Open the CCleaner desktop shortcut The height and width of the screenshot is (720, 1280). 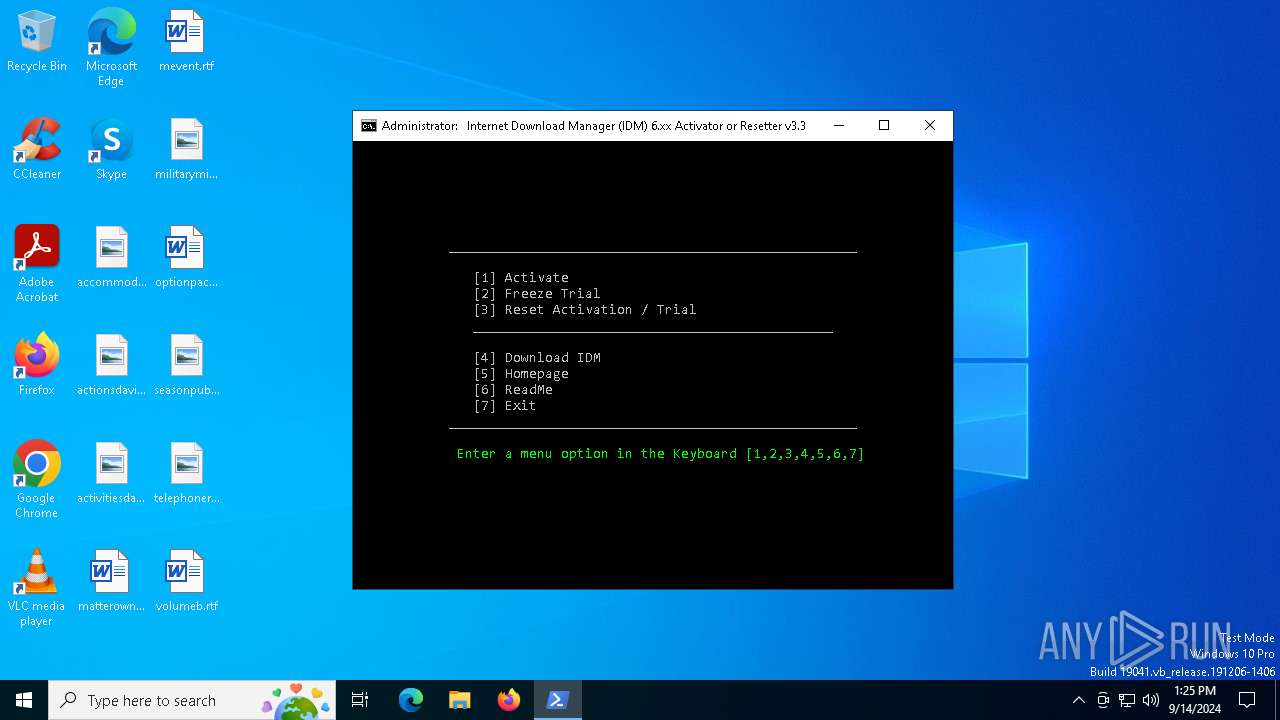pos(37,150)
